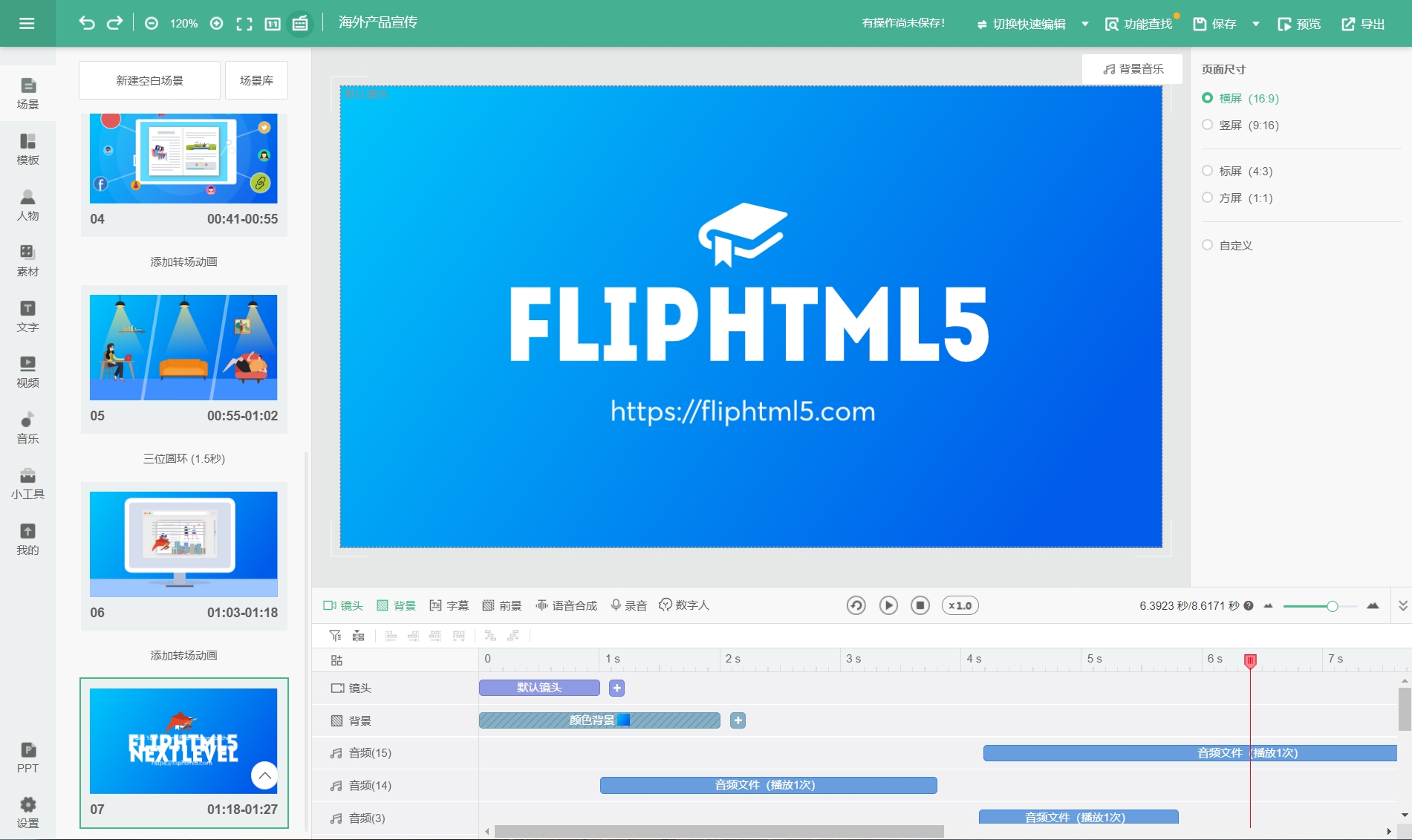Open the 场景库 scene library
The width and height of the screenshot is (1412, 840).
256,80
